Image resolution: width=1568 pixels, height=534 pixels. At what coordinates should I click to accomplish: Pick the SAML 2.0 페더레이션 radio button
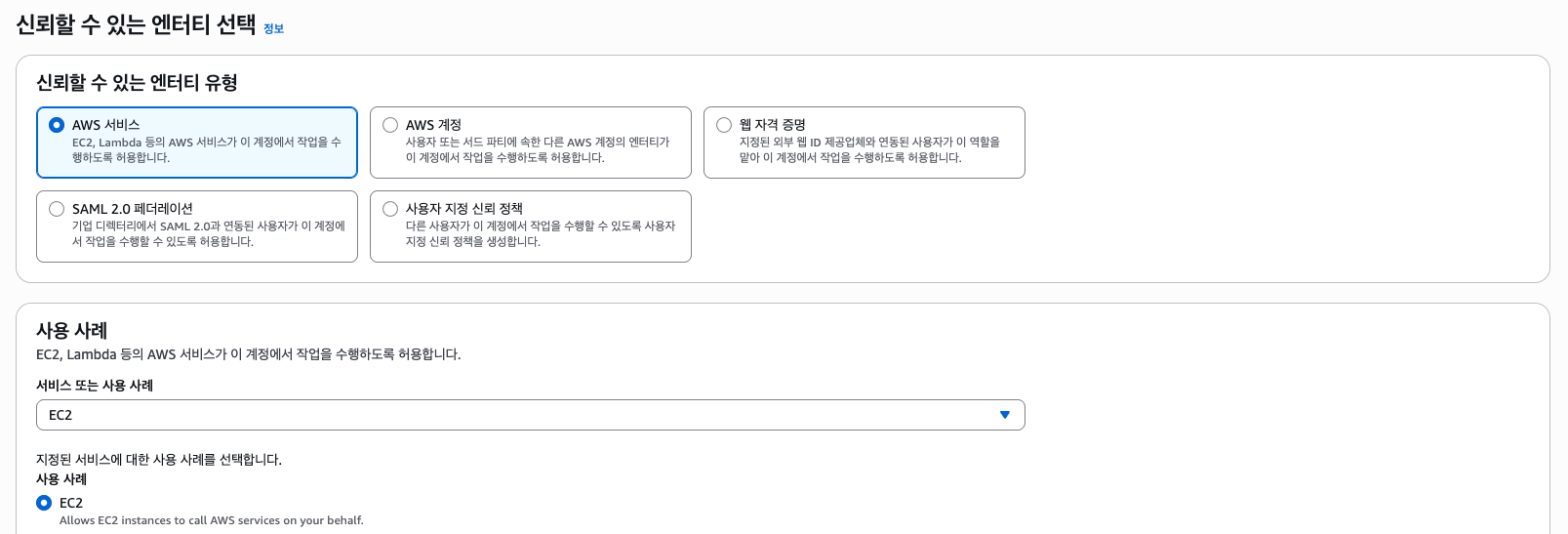(57, 209)
